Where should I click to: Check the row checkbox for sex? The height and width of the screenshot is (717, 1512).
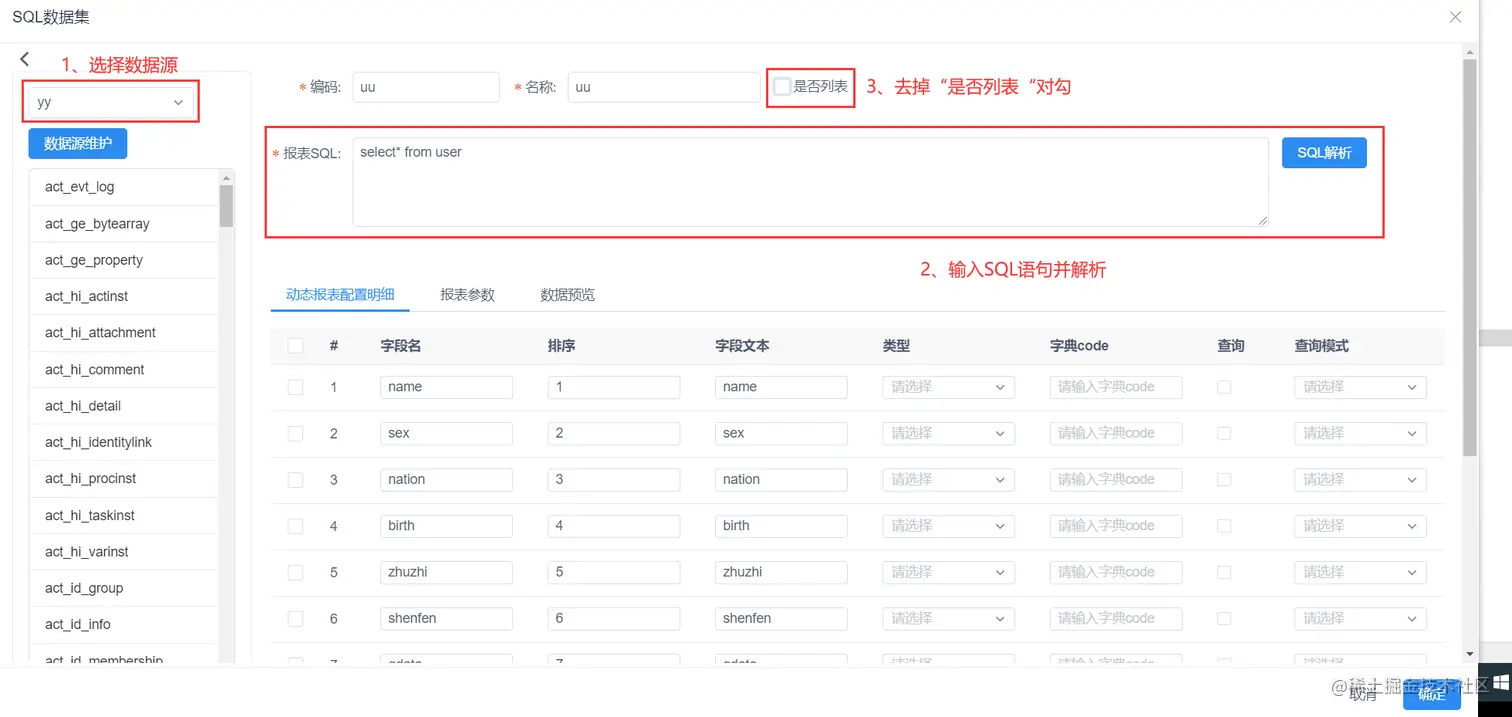pos(295,433)
